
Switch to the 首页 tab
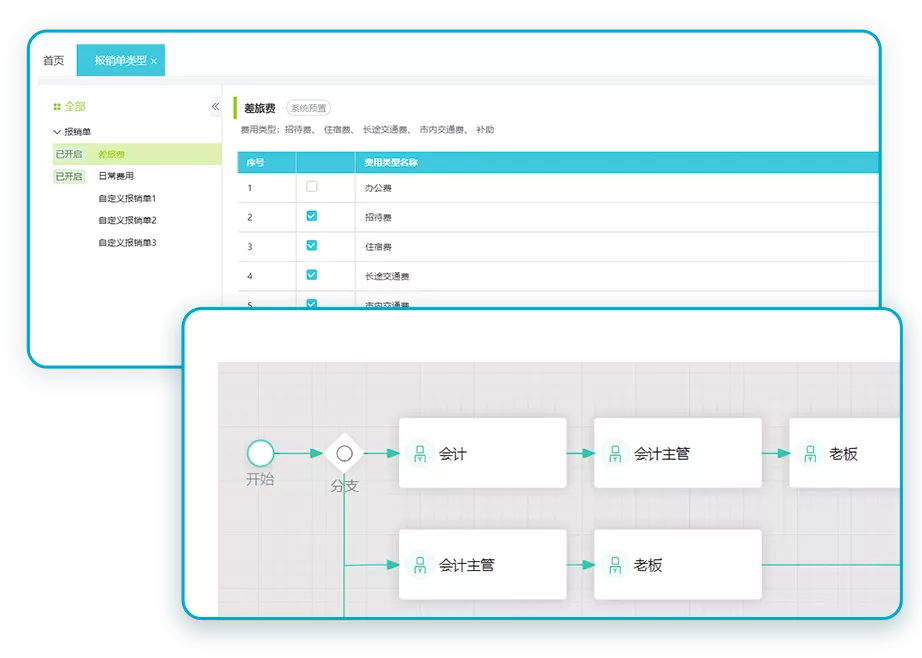tap(53, 61)
